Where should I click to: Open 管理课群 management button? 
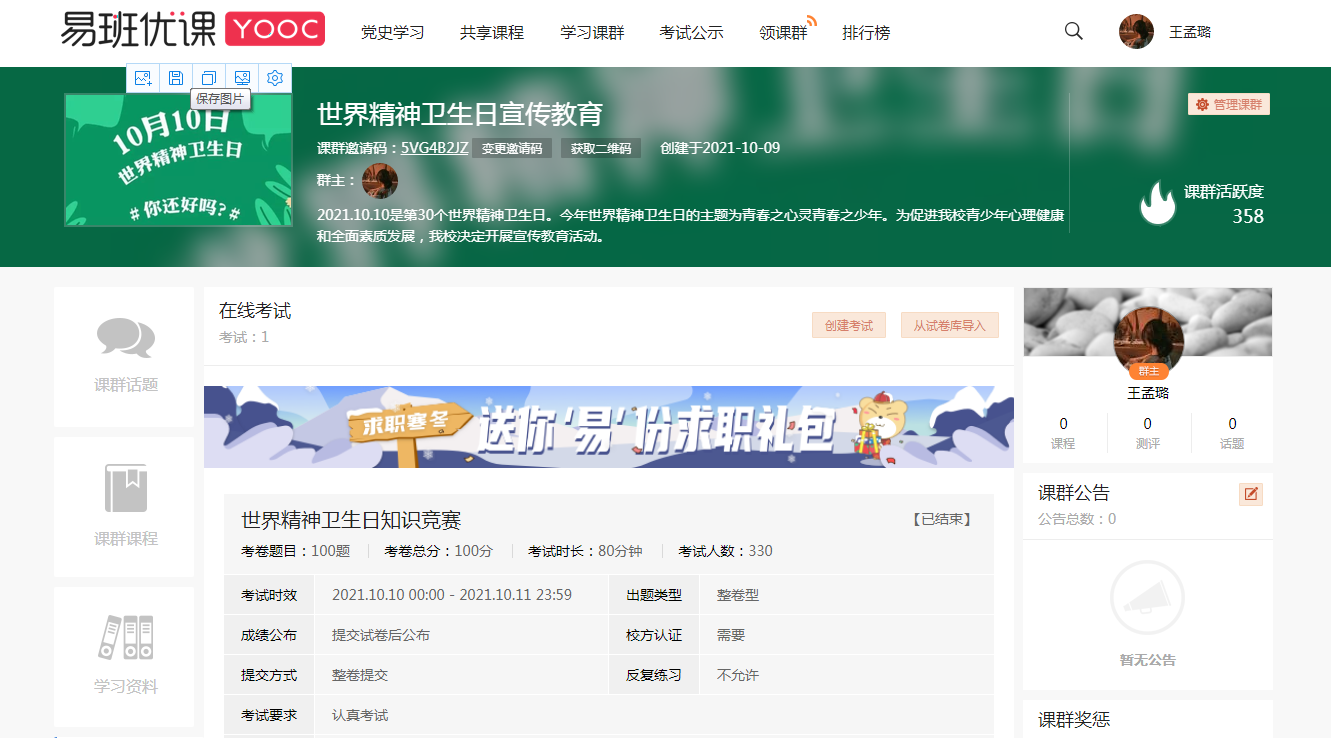1229,105
